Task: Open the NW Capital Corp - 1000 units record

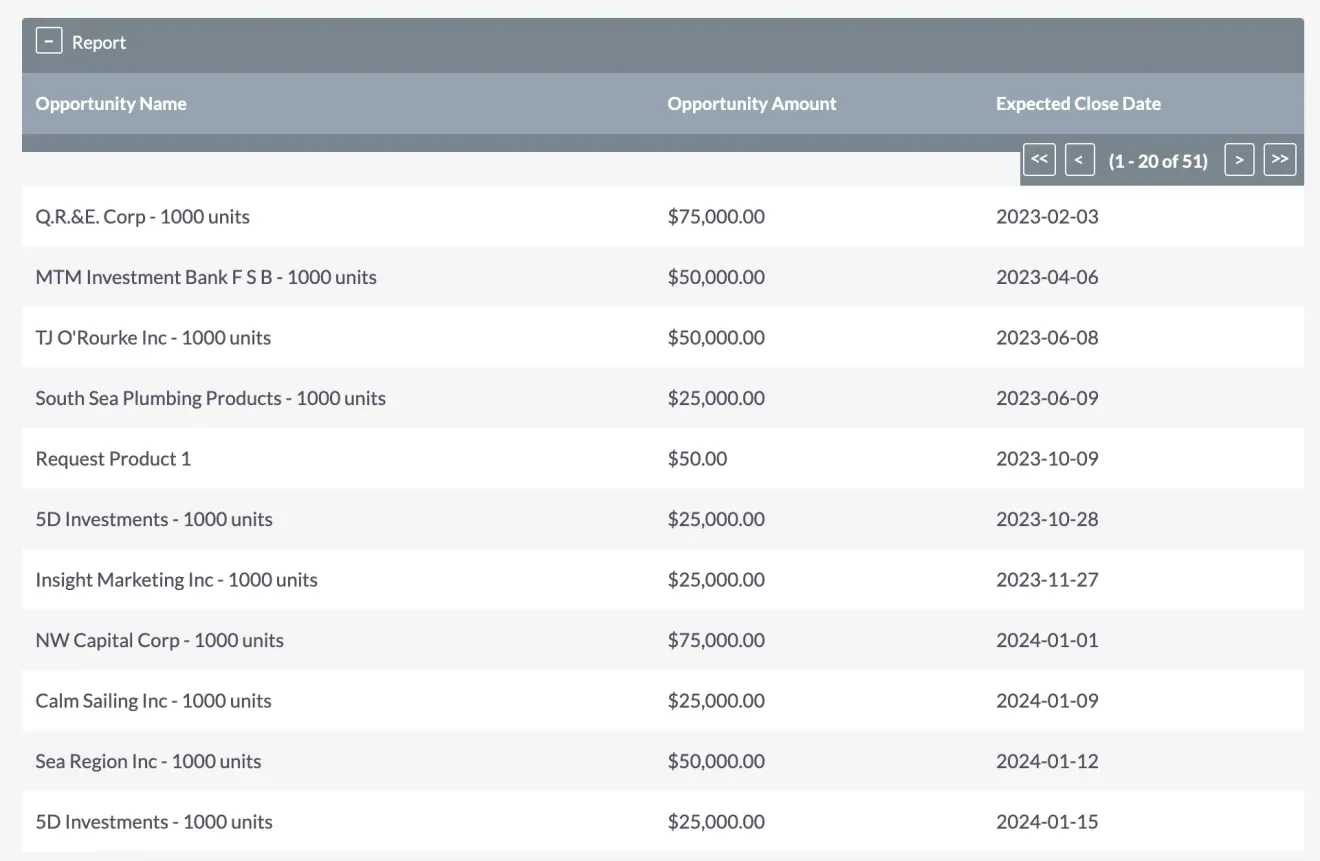Action: tap(160, 640)
